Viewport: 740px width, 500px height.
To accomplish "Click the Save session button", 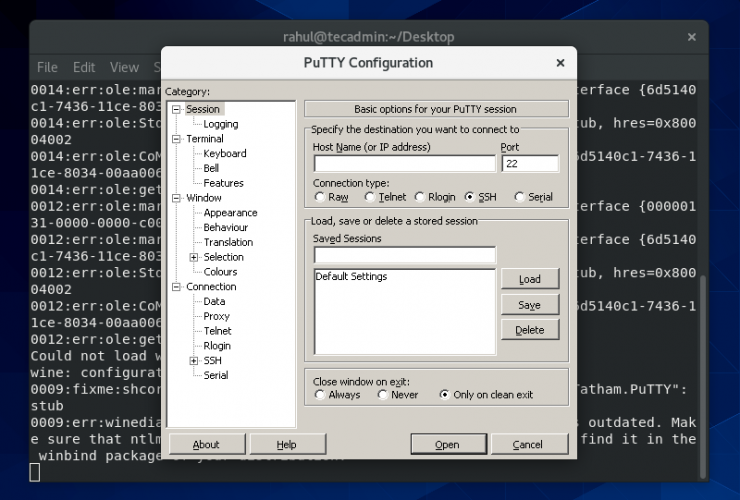I will coord(529,305).
